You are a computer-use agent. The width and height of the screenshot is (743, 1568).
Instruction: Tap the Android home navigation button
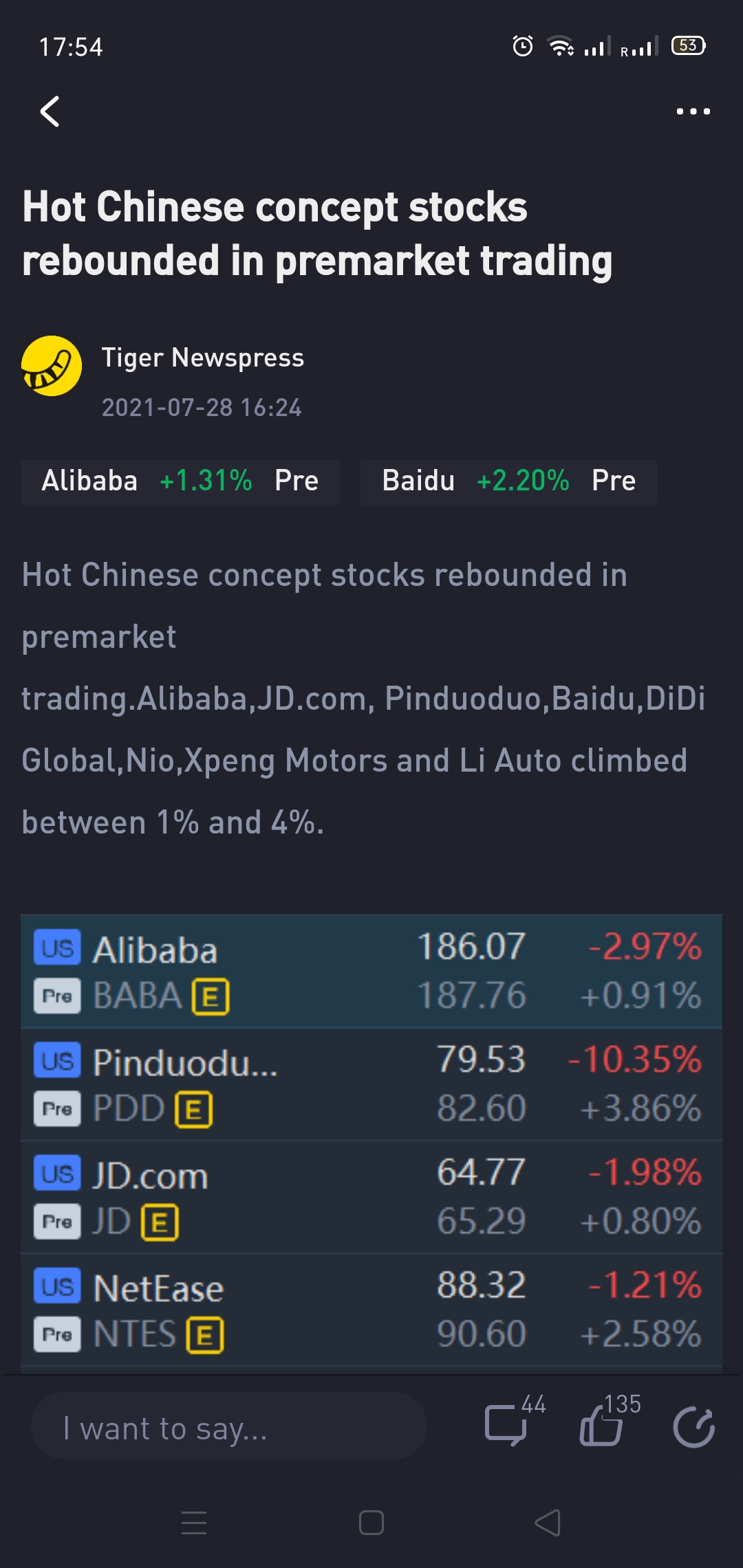tap(371, 1523)
